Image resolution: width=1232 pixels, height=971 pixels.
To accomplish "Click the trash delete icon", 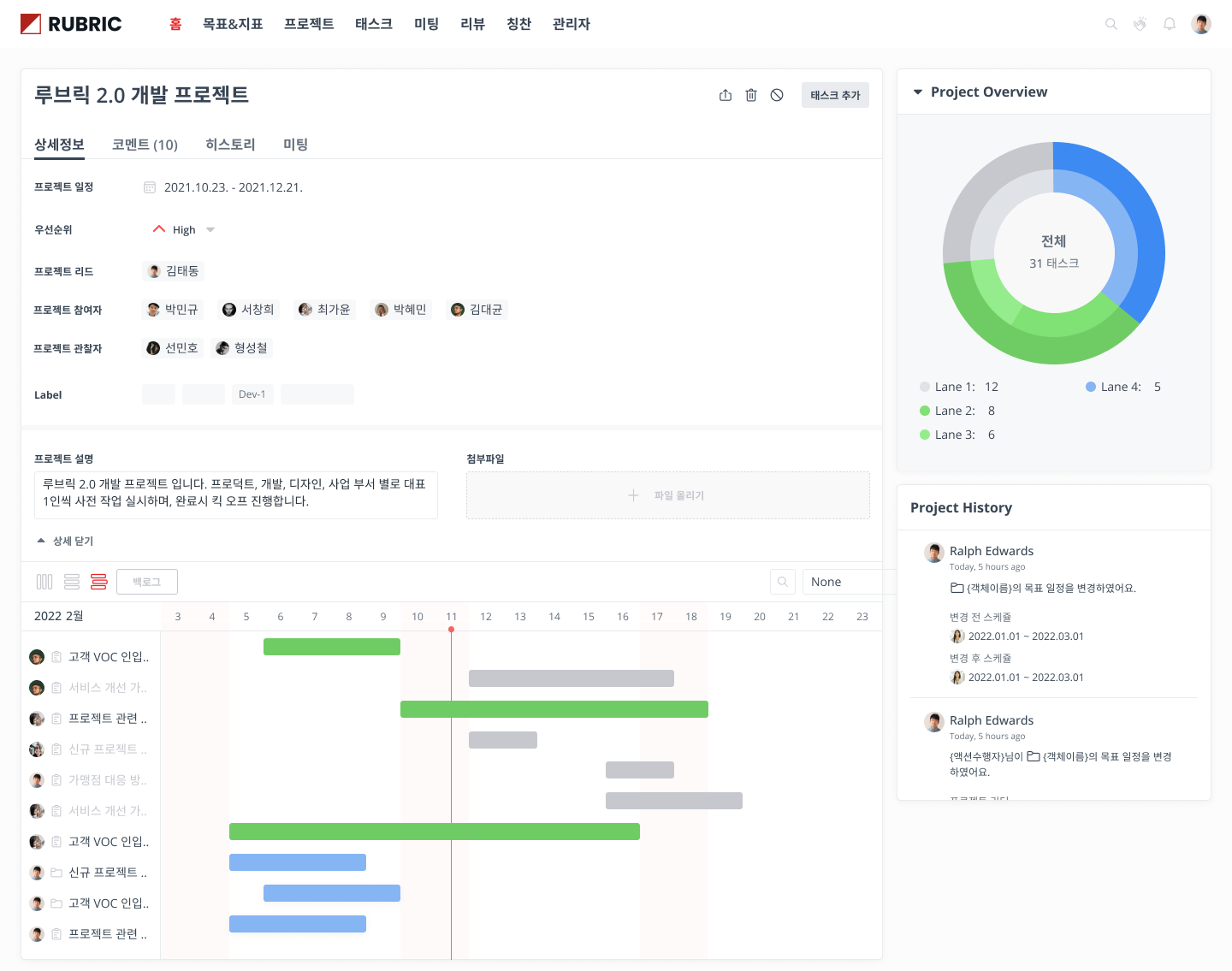I will (751, 95).
